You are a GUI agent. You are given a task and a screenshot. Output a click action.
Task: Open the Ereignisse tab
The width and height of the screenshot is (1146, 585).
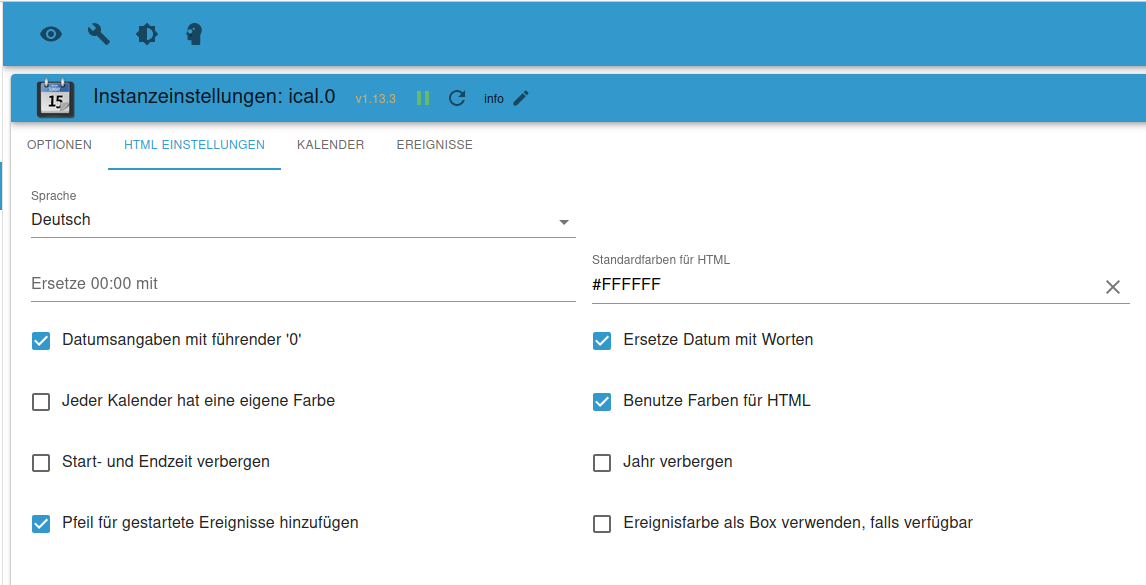(x=434, y=145)
